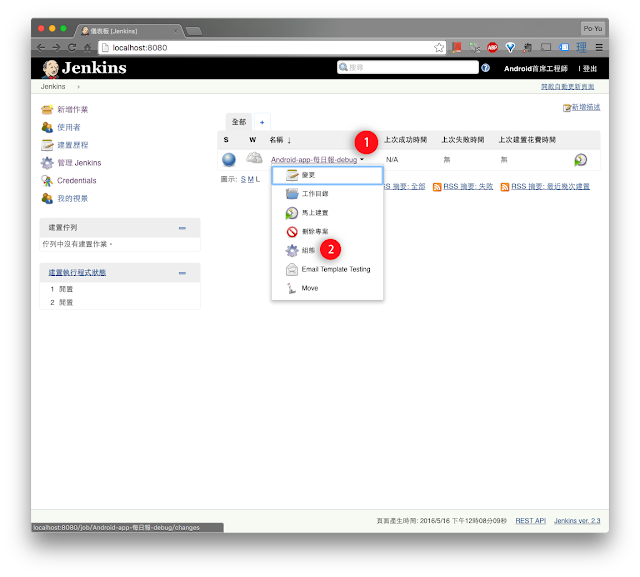The height and width of the screenshot is (577, 640).
Task: Select Move in the context menu
Action: (x=327, y=288)
